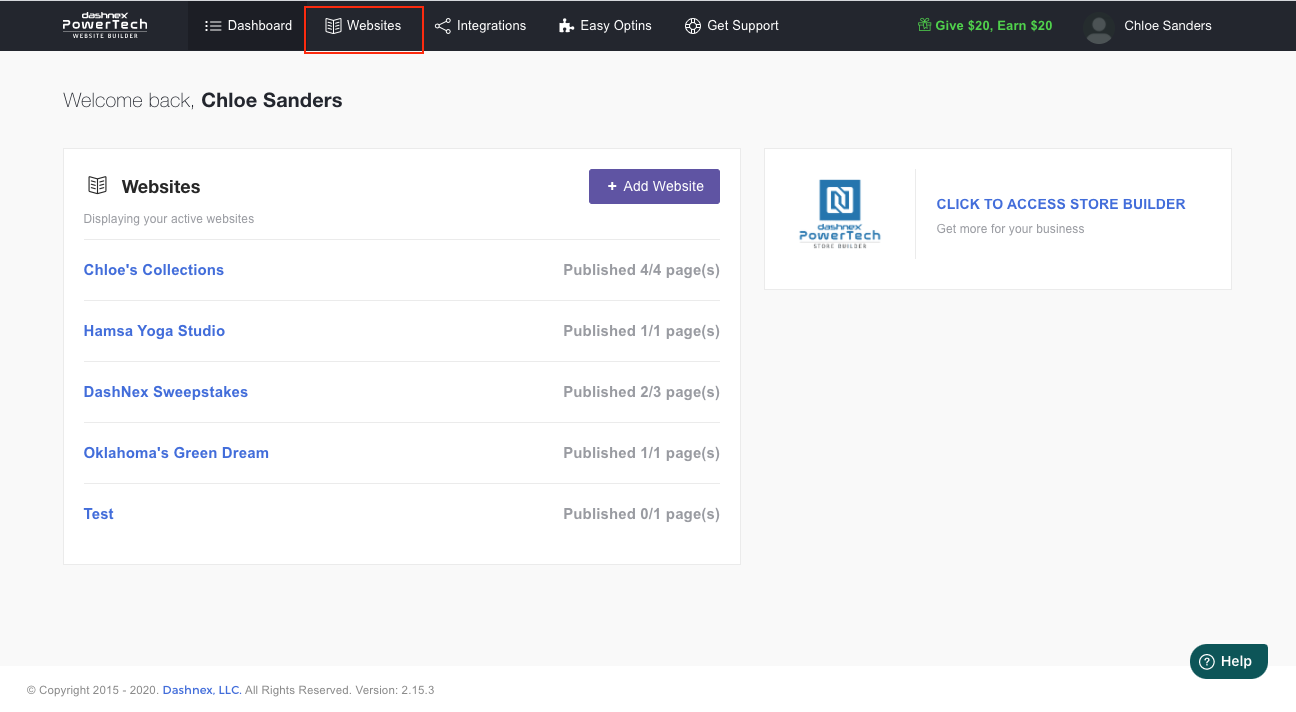Screen dimensions: 1296x712
Task: Click the user avatar icon
Action: [x=1099, y=28]
